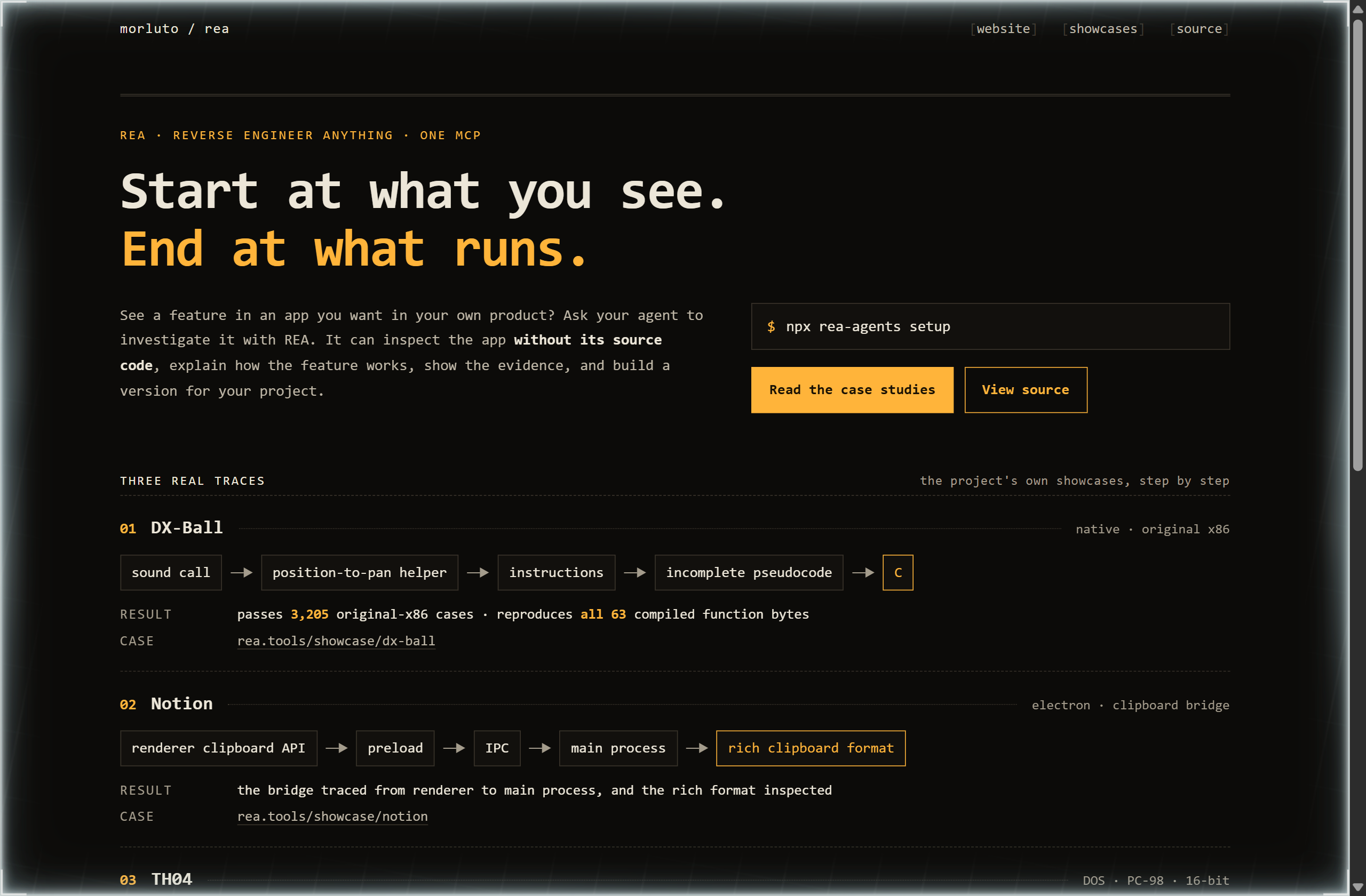
Task: Click the incomplete pseudocode step
Action: 749,572
